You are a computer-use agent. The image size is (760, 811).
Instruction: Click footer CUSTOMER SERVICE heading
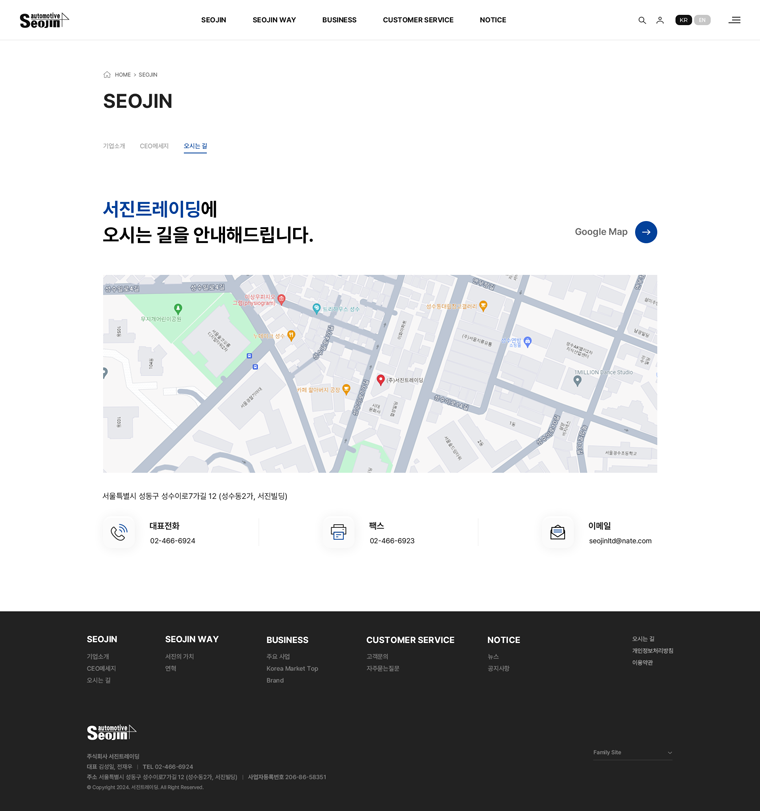tap(410, 640)
